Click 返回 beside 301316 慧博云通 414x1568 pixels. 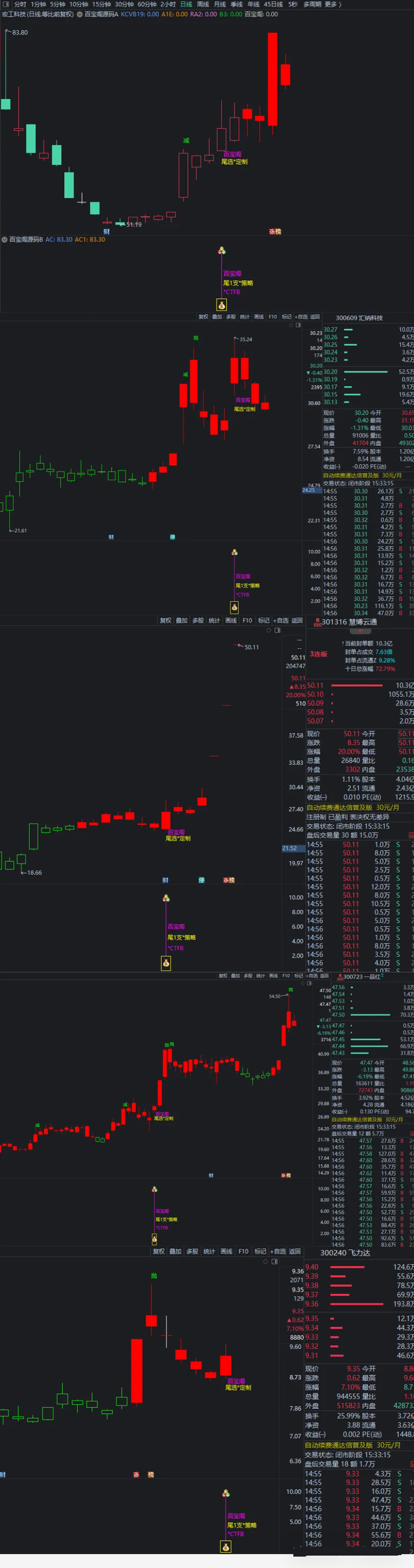[x=297, y=621]
